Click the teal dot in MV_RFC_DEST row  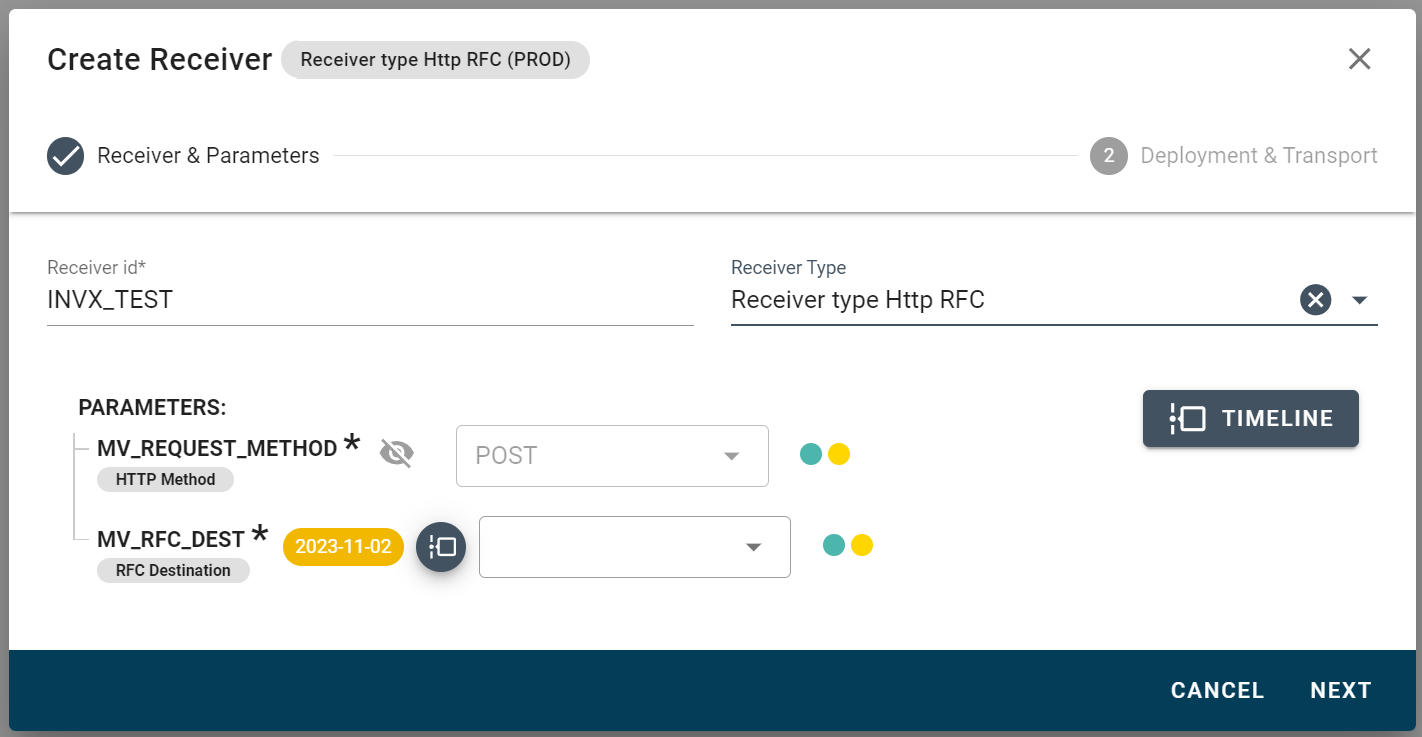[x=834, y=545]
